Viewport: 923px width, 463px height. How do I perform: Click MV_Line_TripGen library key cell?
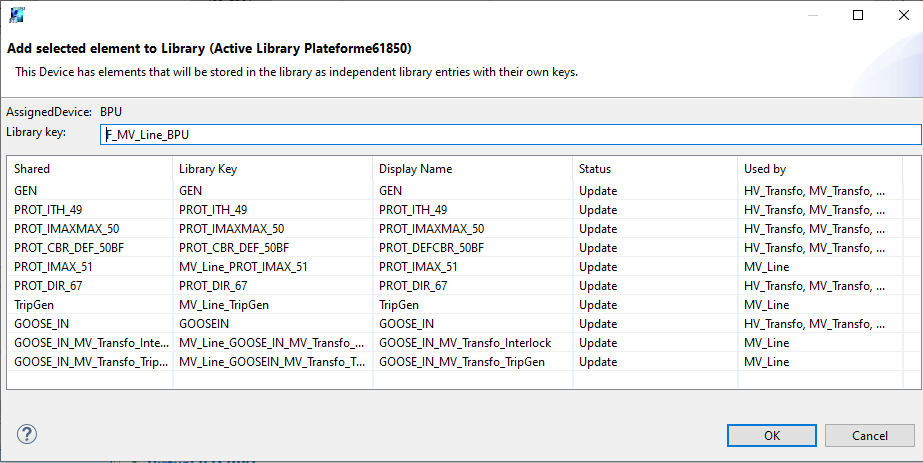point(224,305)
